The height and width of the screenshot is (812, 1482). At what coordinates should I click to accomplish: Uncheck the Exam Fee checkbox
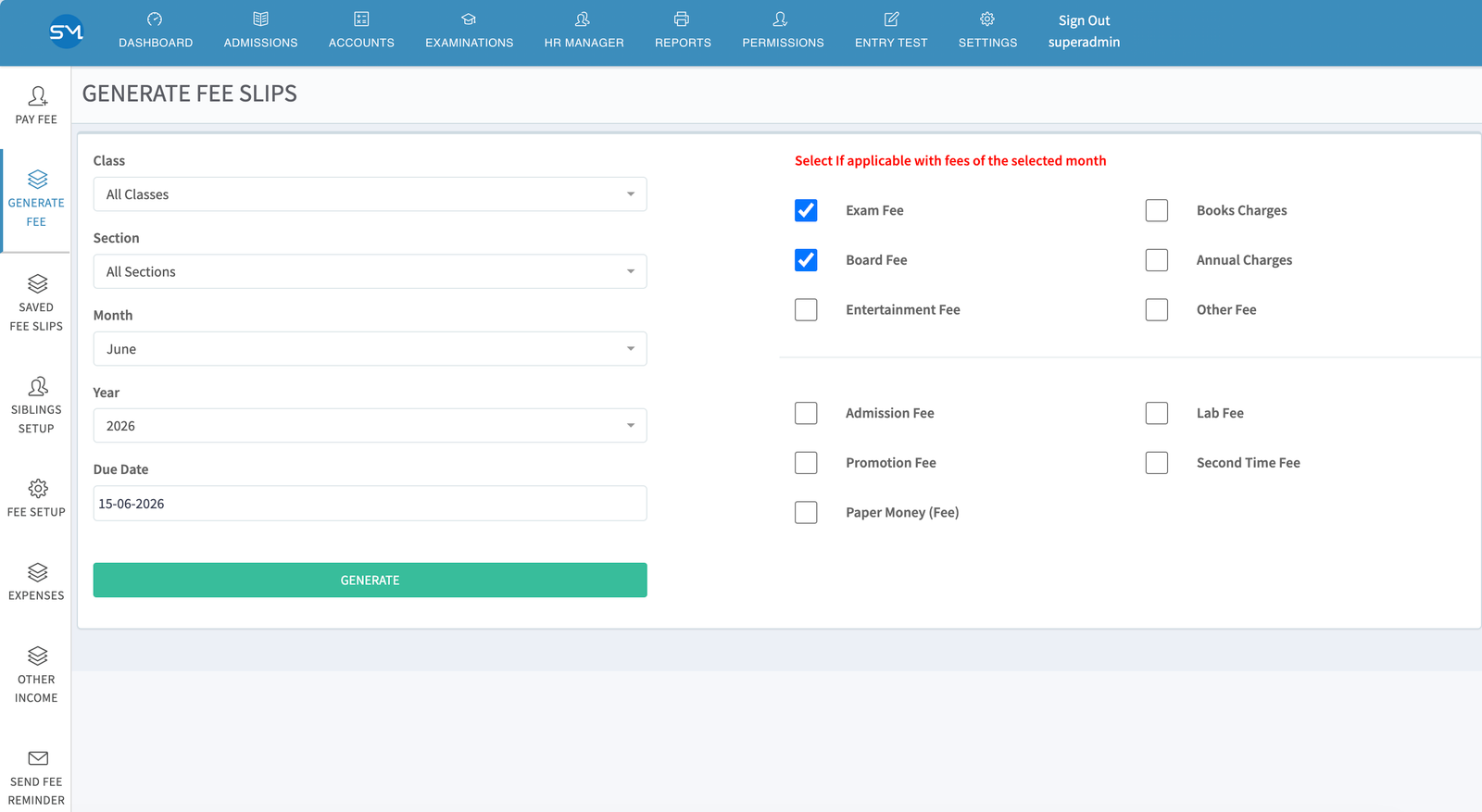[806, 210]
